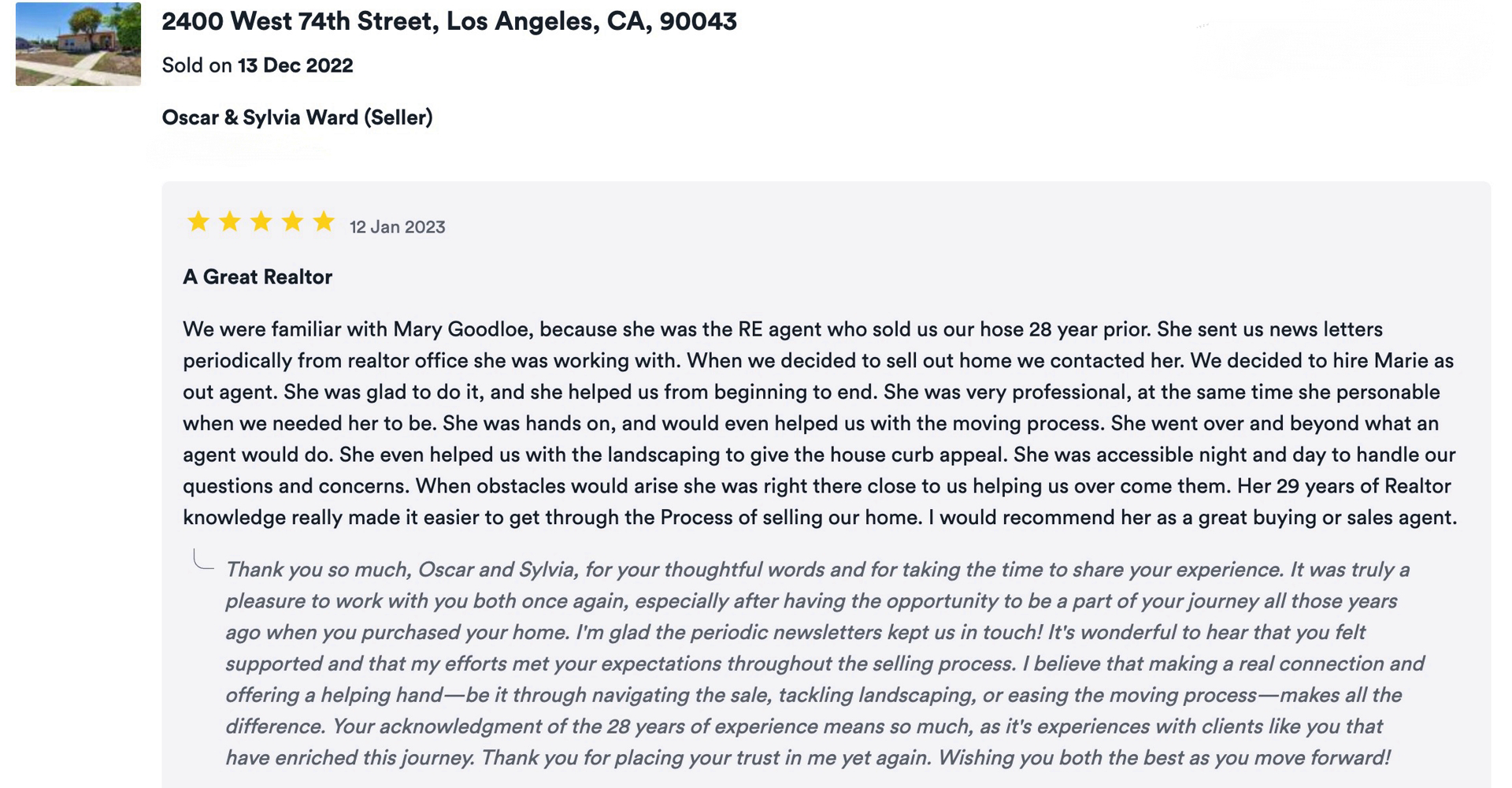Click the second yellow rating star
This screenshot has height=788, width=1512.
pos(230,222)
